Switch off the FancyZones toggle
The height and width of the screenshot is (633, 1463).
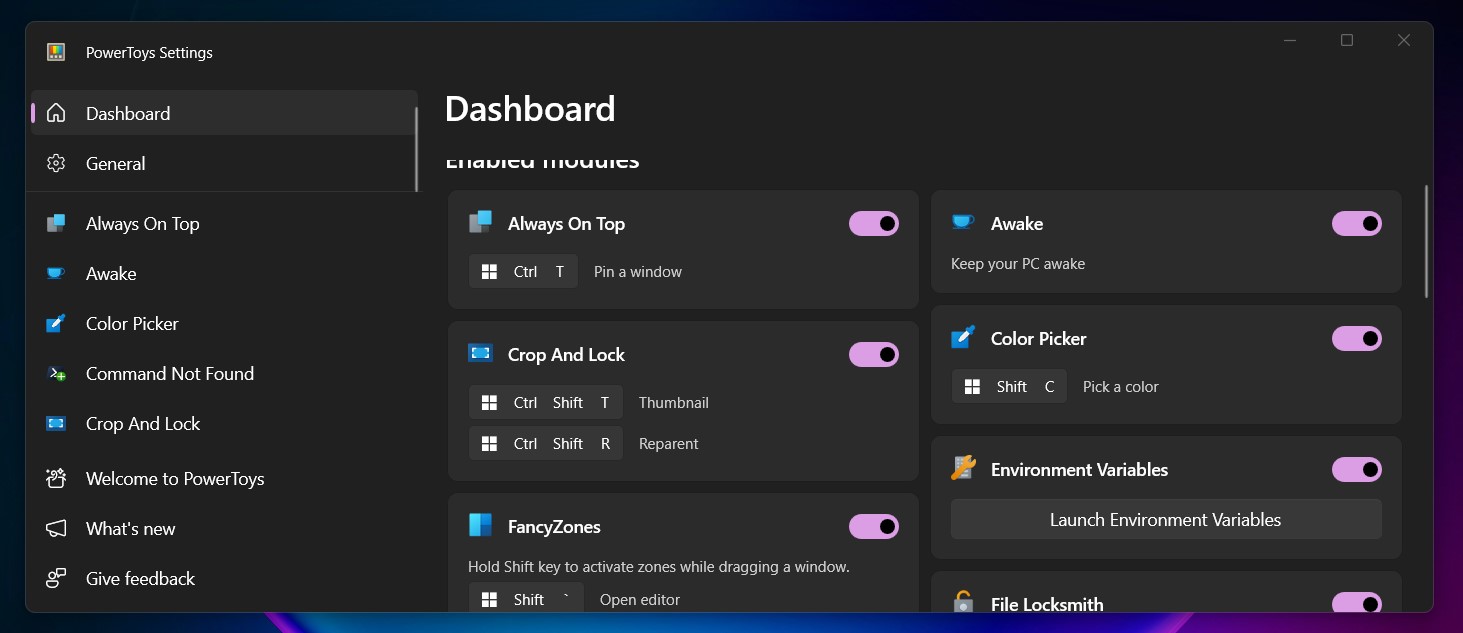874,527
